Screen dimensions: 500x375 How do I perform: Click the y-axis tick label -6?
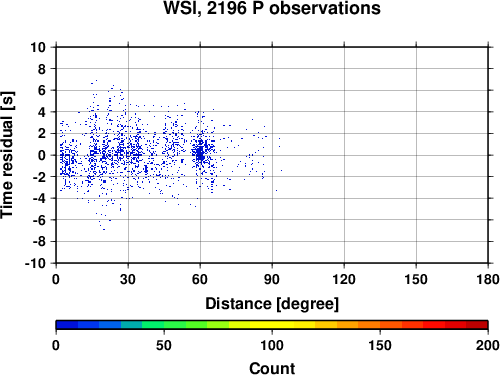coord(39,220)
